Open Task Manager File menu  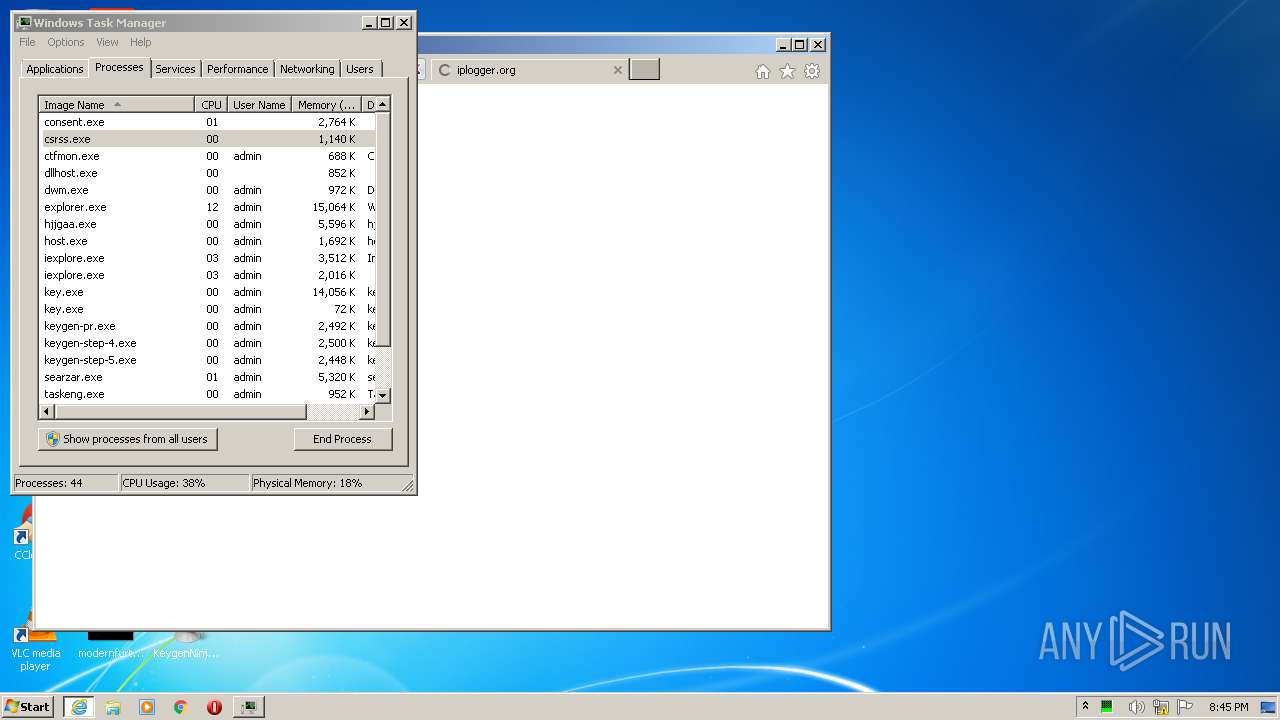click(27, 42)
